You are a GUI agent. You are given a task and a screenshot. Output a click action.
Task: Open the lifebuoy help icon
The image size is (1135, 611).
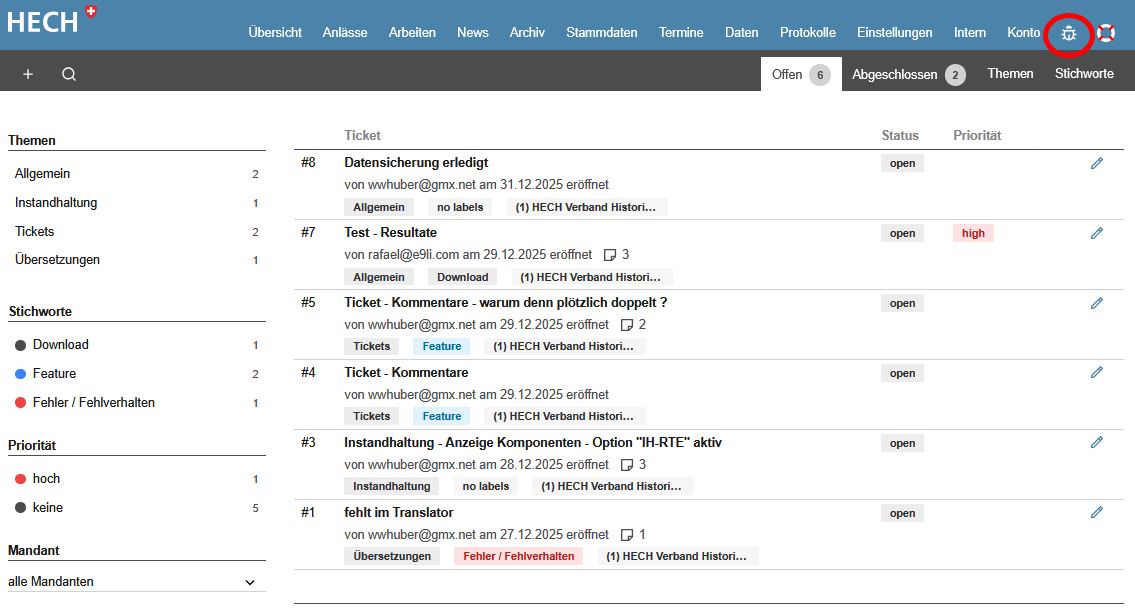[x=1106, y=33]
